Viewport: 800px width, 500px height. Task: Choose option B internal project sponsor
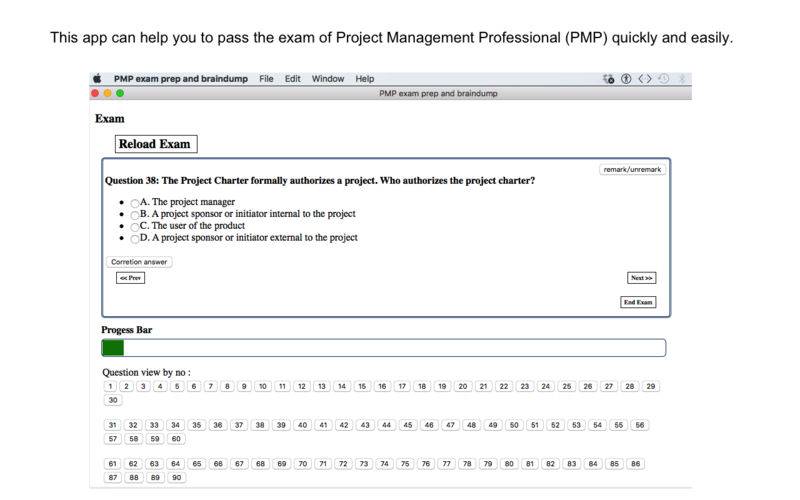point(135,215)
